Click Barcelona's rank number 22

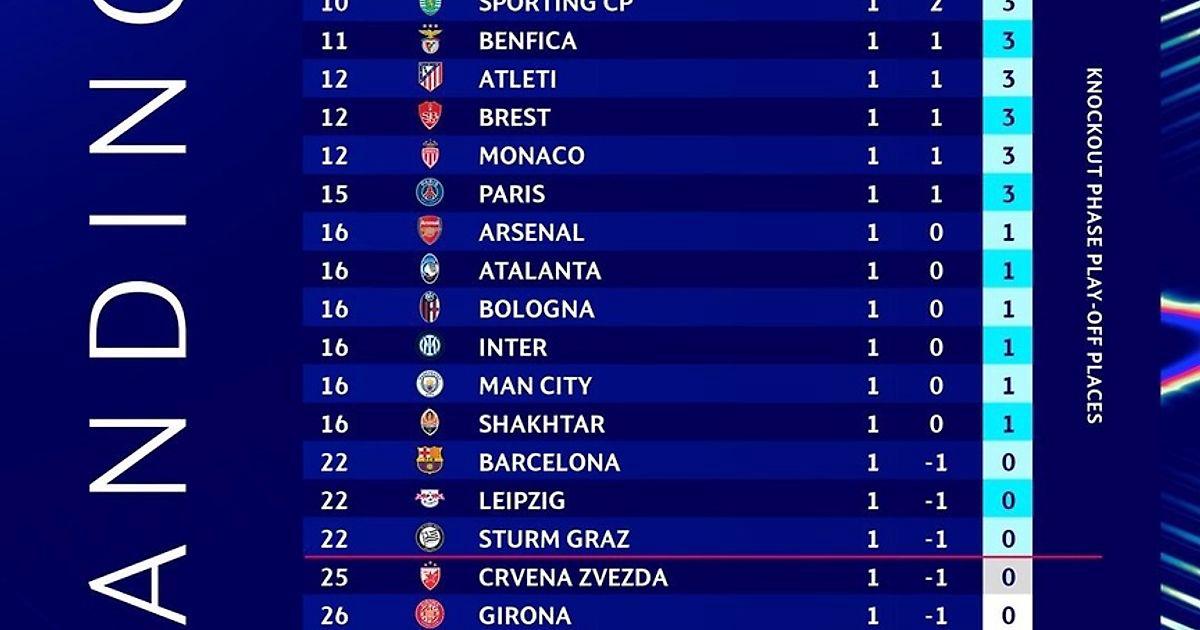point(335,462)
